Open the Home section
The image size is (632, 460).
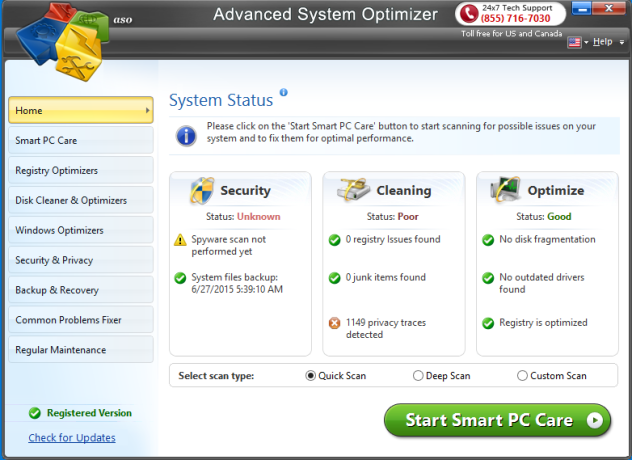[81, 110]
